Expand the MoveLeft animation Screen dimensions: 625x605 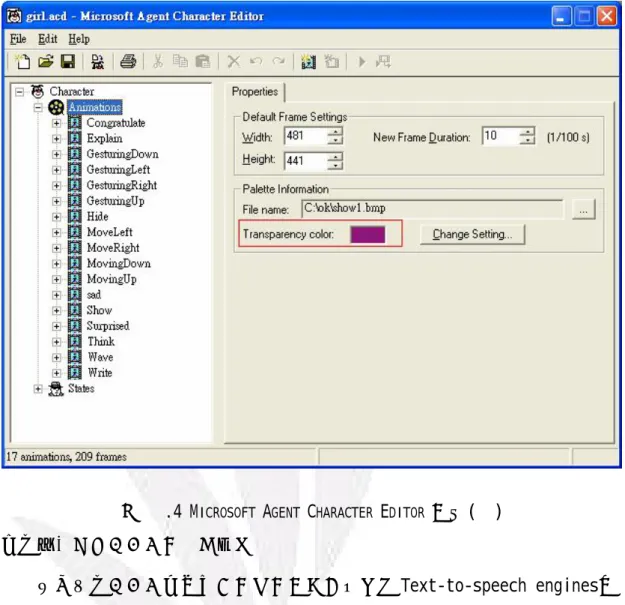[x=56, y=232]
